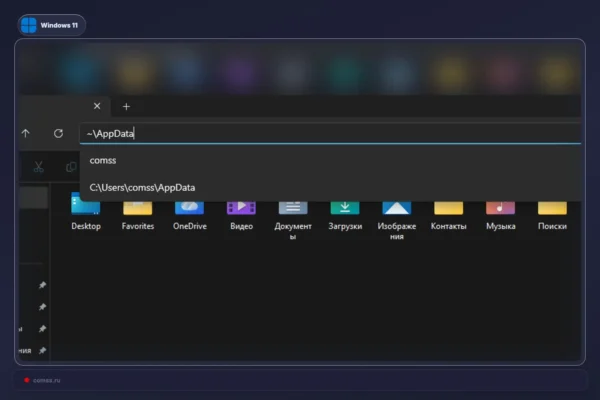The image size is (600, 400).
Task: Select C:\Users\comss\AppData suggestion
Action: pos(330,188)
